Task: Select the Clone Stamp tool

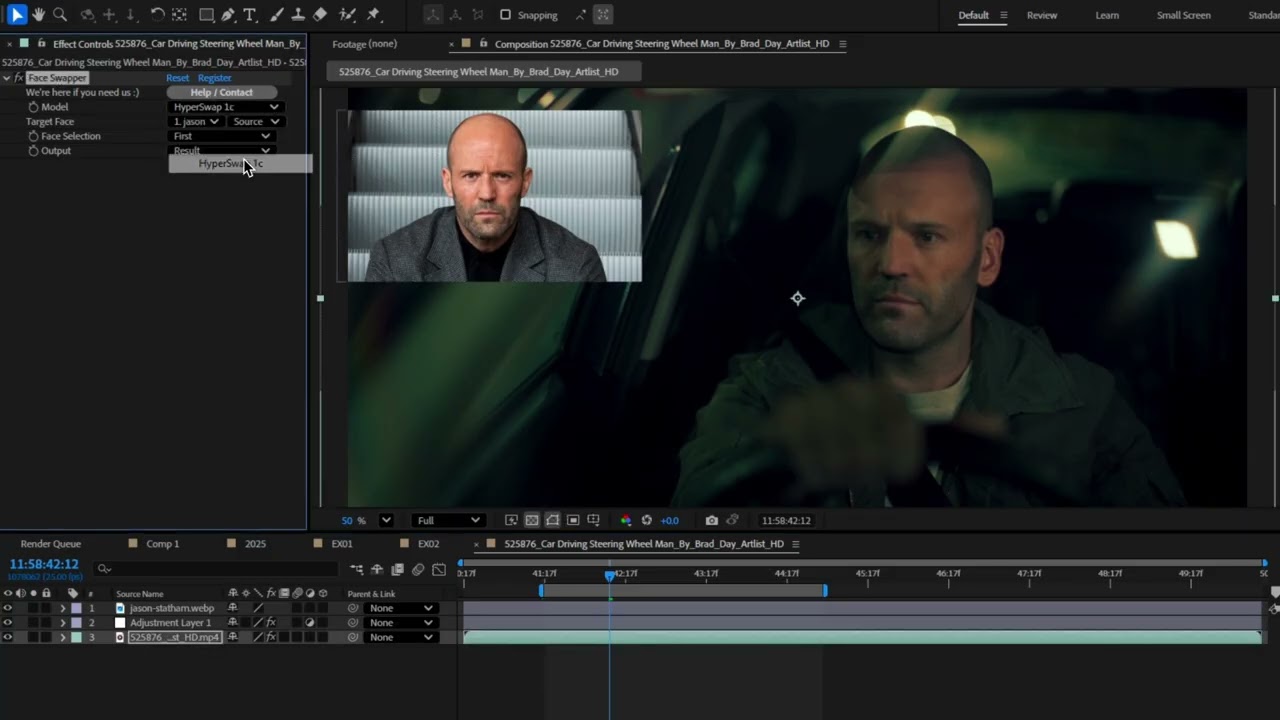Action: (x=298, y=15)
